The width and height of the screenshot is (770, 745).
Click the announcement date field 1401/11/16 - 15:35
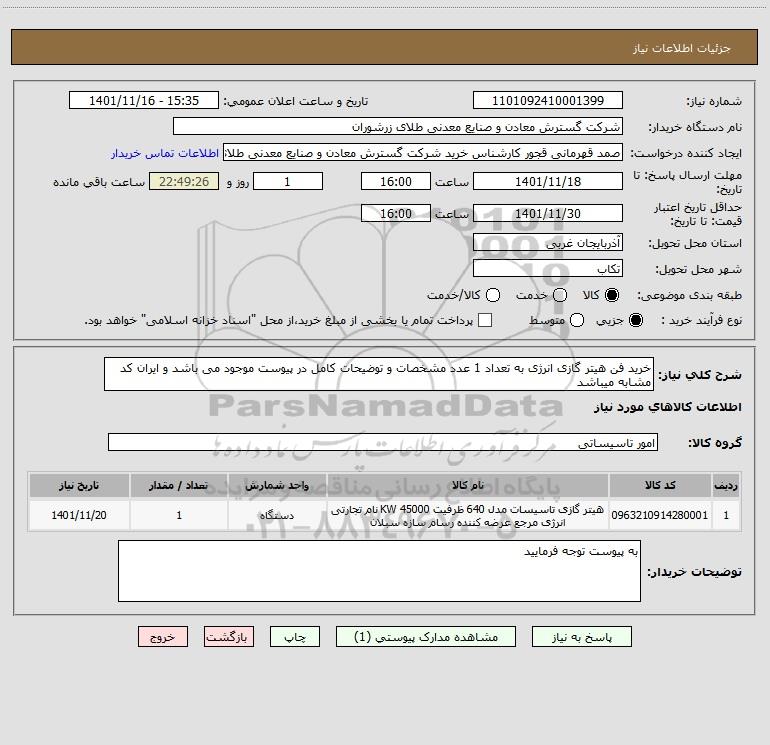click(x=144, y=100)
